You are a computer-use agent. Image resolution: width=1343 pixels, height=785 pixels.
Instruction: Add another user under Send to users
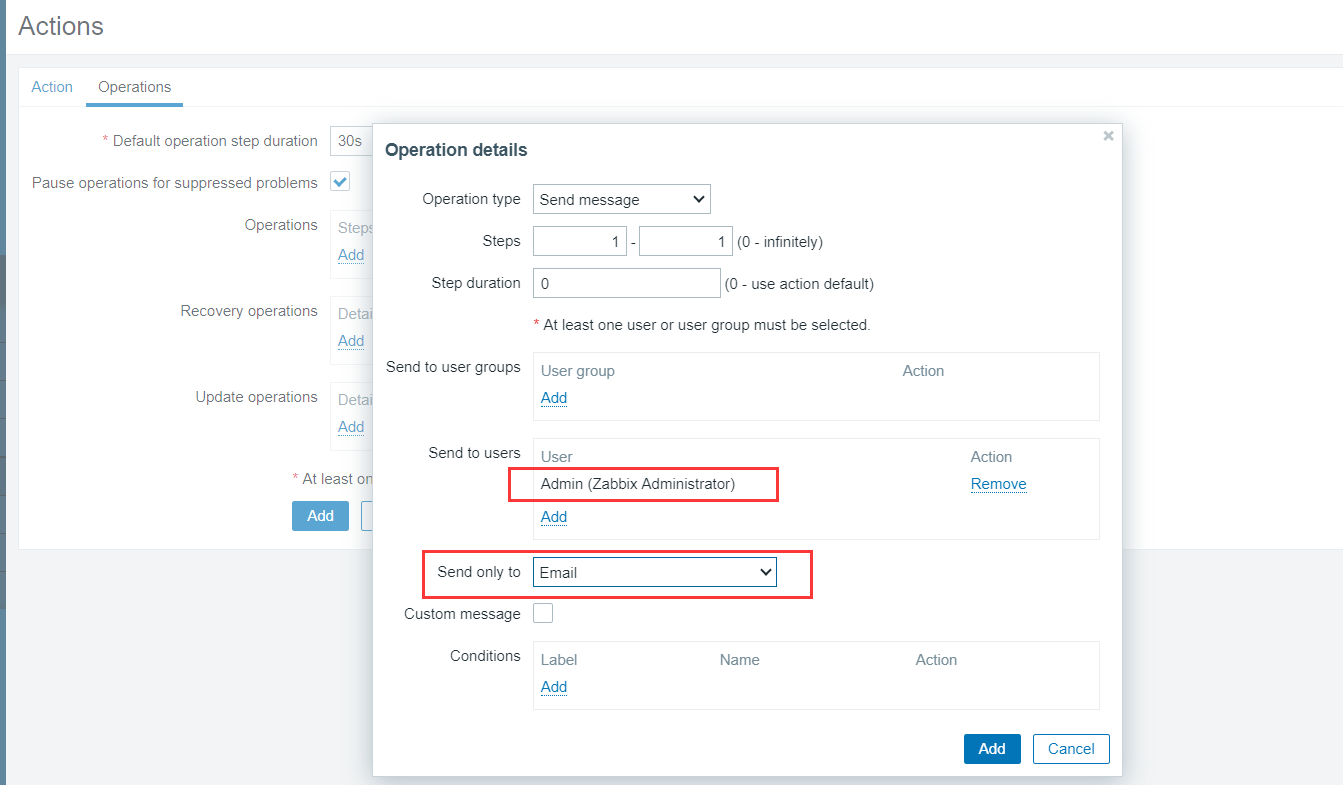click(554, 517)
